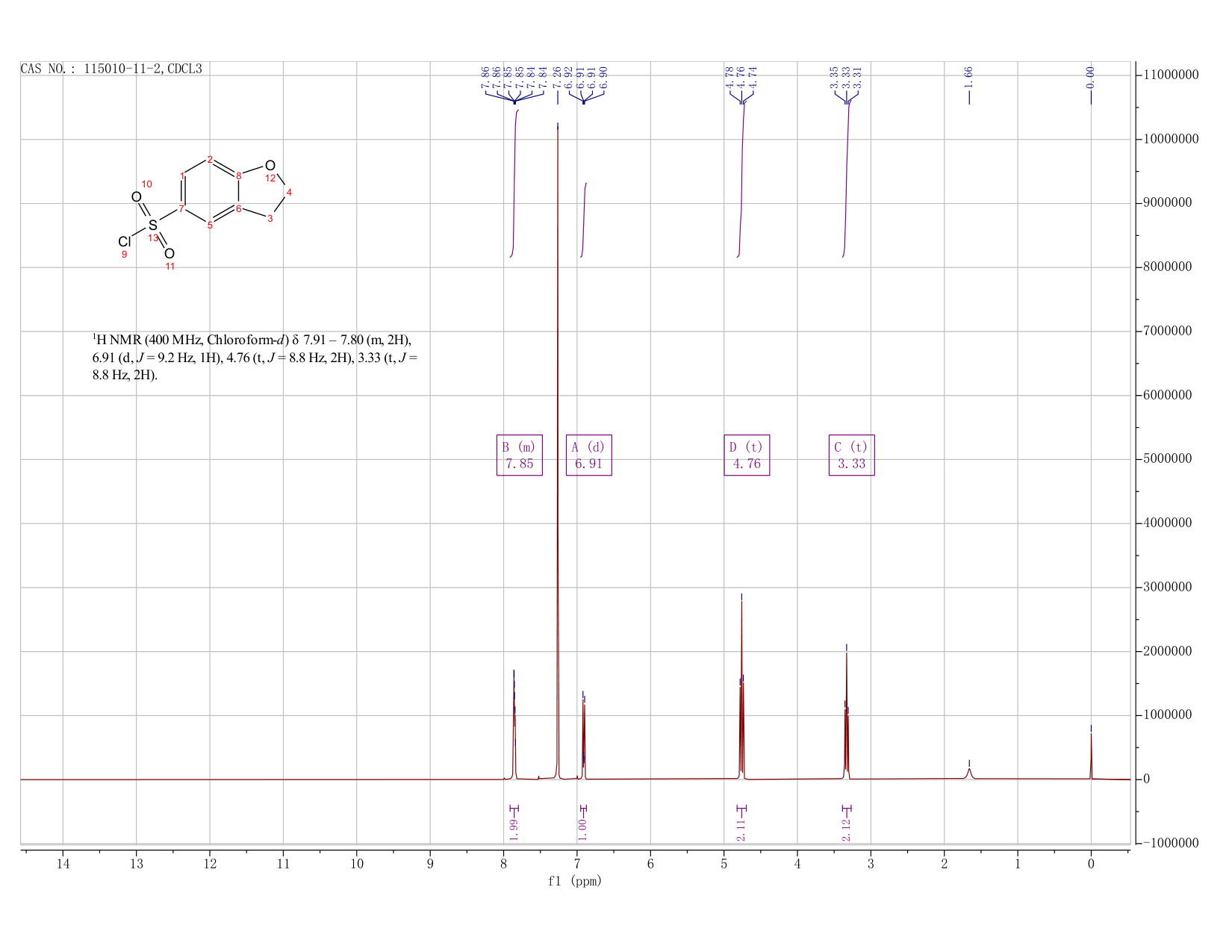The height and width of the screenshot is (952, 1232).
Task: Click the integral curve above the 6.91 doublet
Action: point(584,220)
